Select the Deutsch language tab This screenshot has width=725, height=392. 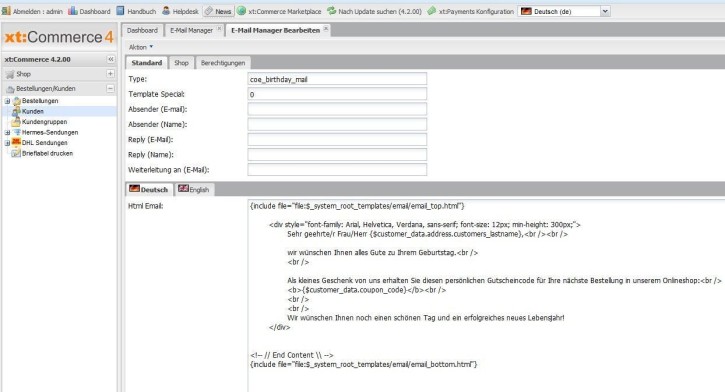pos(149,189)
